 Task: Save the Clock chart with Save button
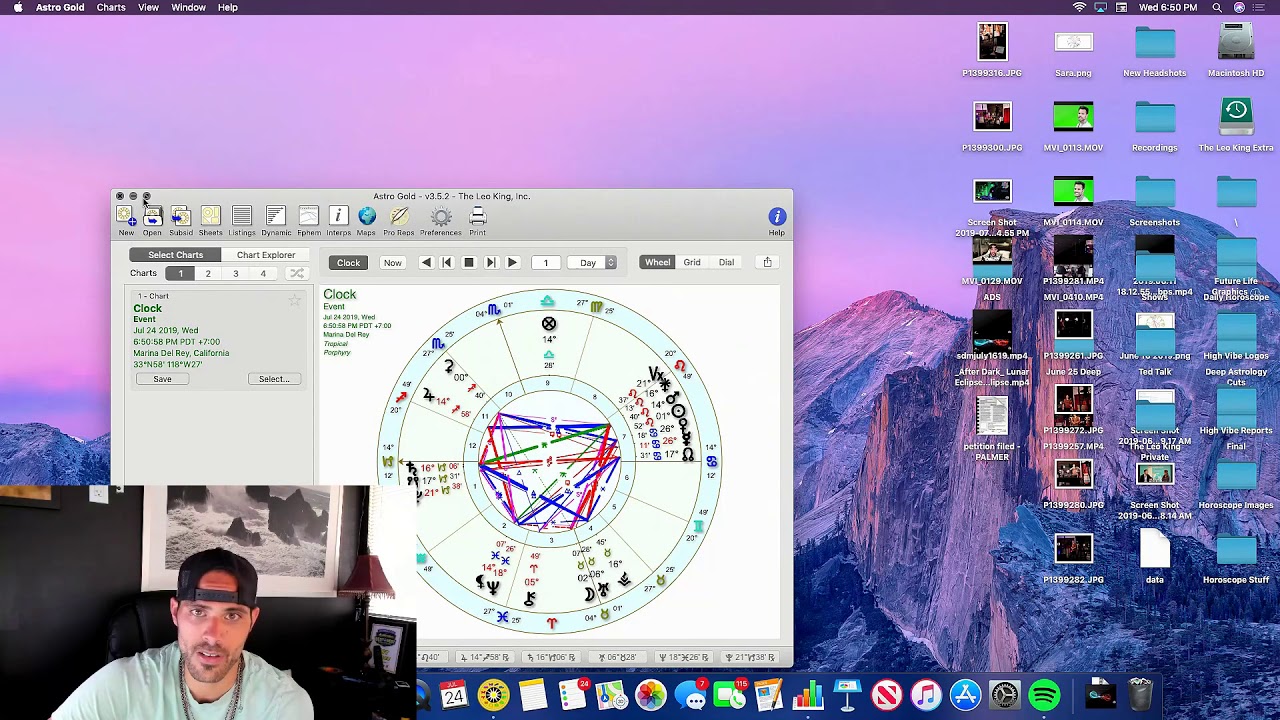(162, 379)
